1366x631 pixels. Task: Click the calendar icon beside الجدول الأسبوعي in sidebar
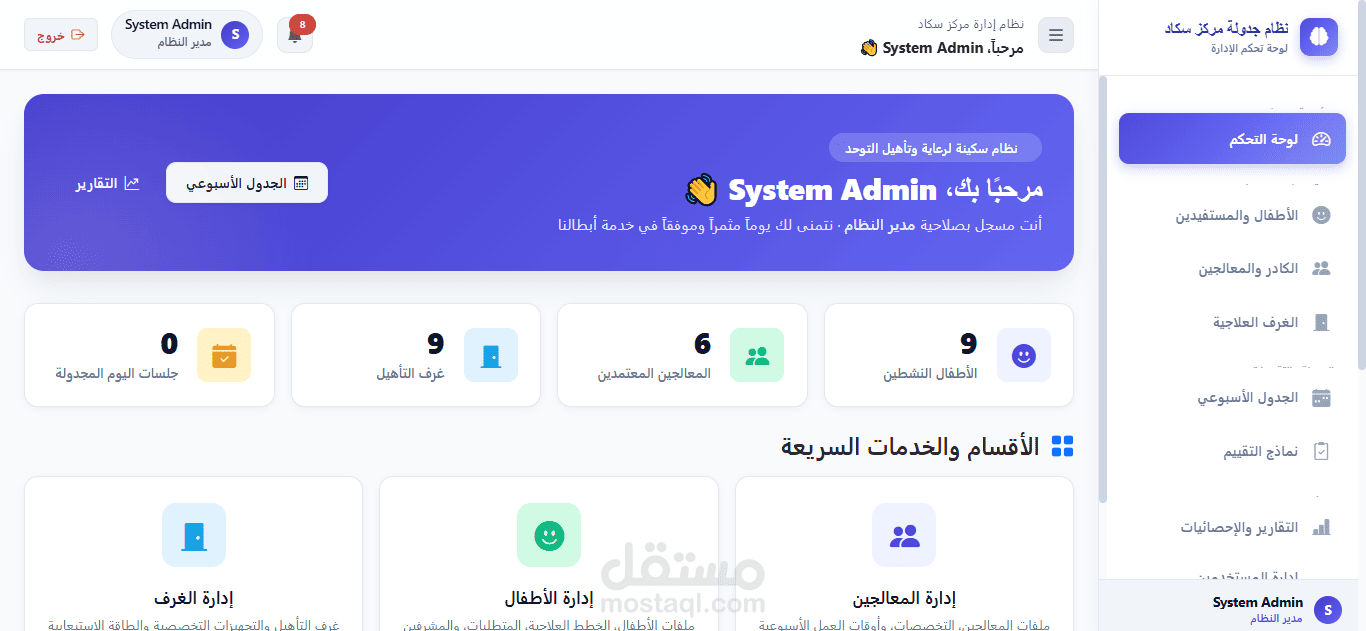[1321, 397]
